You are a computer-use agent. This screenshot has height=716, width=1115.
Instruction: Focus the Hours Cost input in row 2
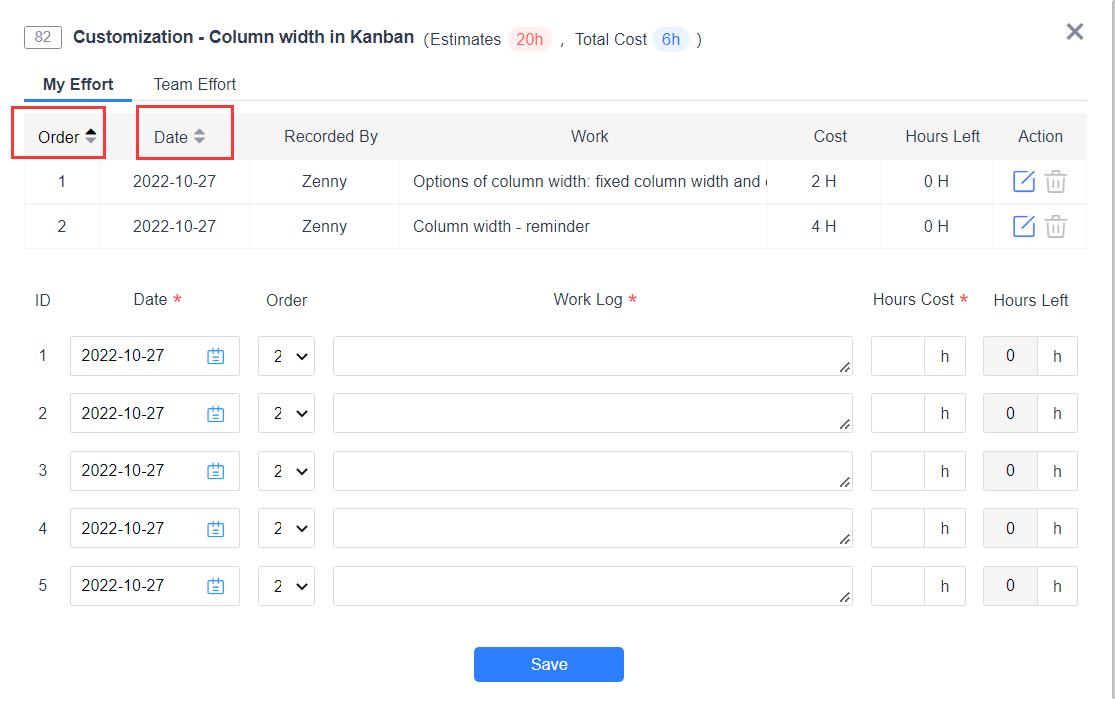(897, 413)
